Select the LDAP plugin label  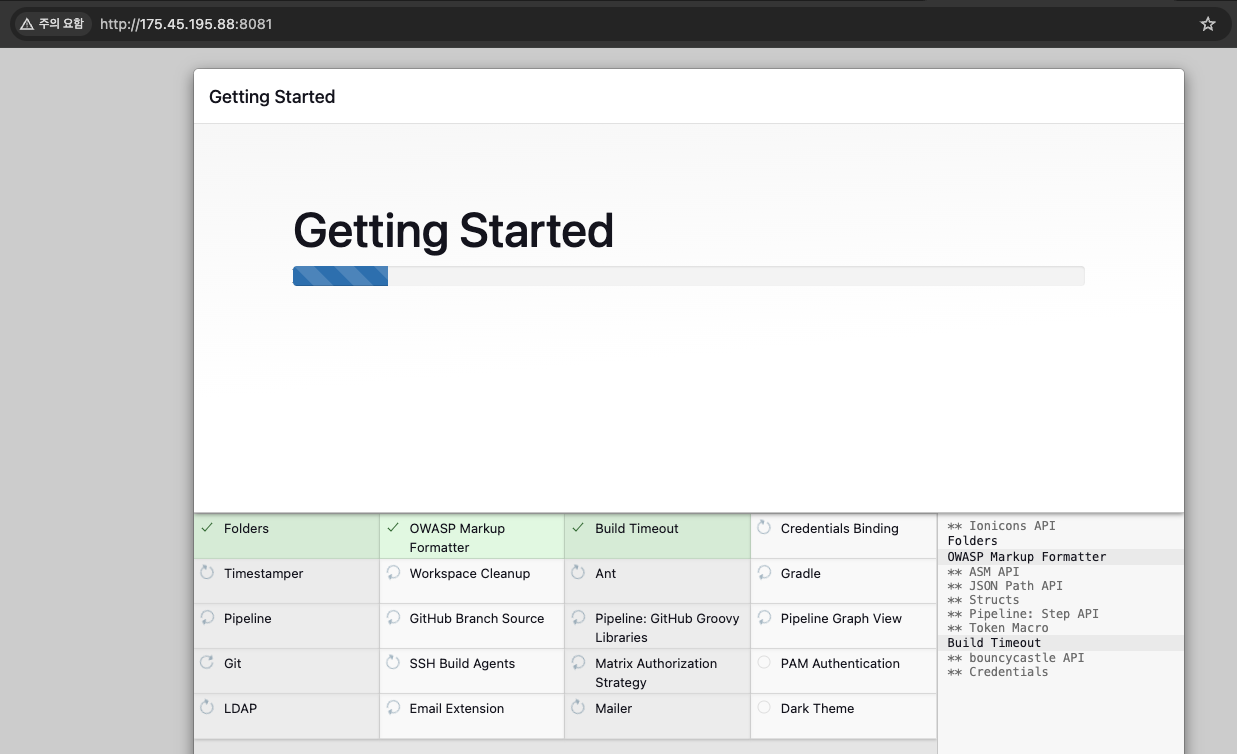[240, 708]
